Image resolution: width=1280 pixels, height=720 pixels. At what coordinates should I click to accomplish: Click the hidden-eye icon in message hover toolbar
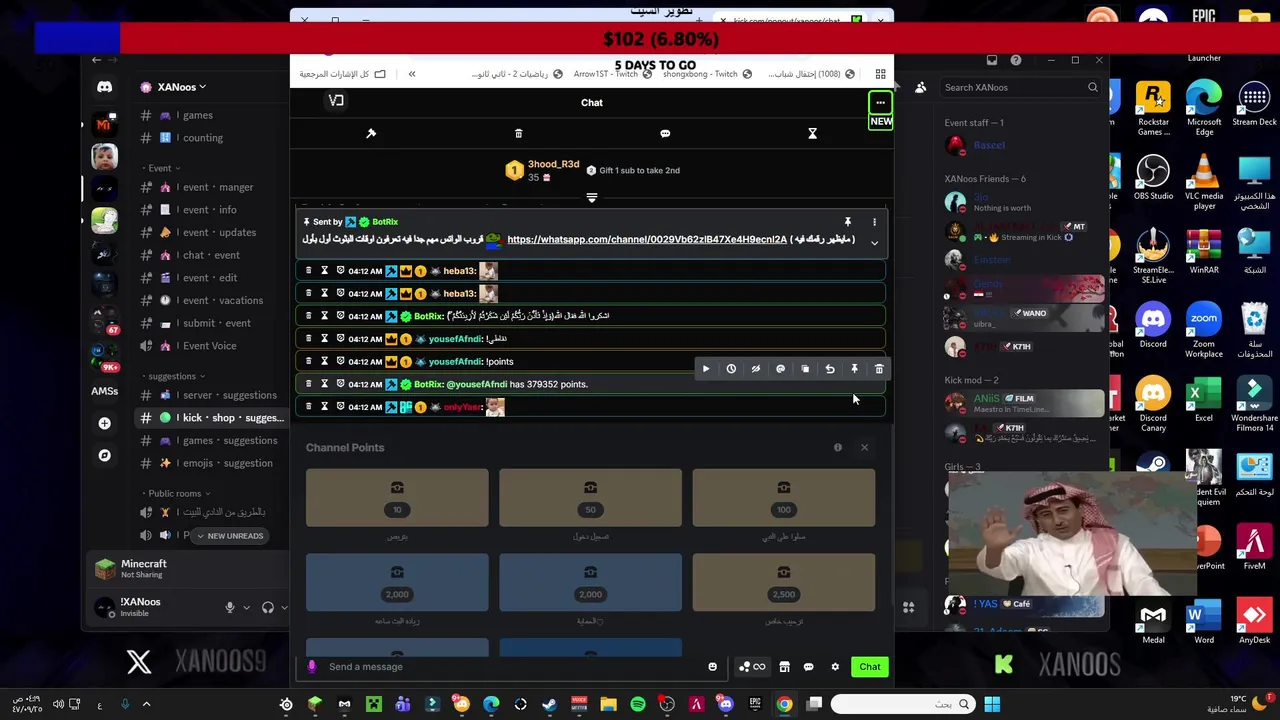(756, 369)
